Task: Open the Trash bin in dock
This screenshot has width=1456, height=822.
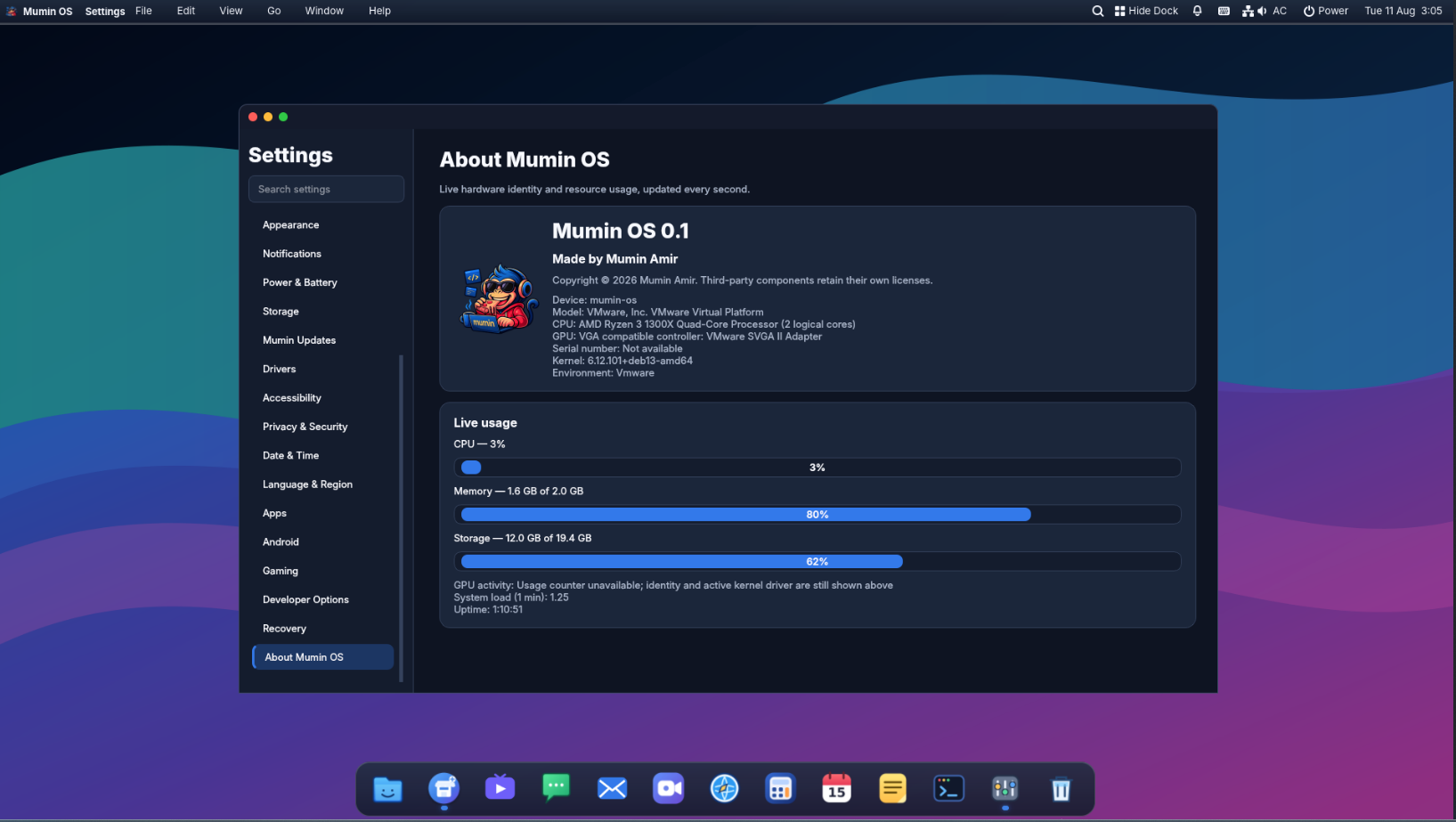Action: coord(1061,789)
